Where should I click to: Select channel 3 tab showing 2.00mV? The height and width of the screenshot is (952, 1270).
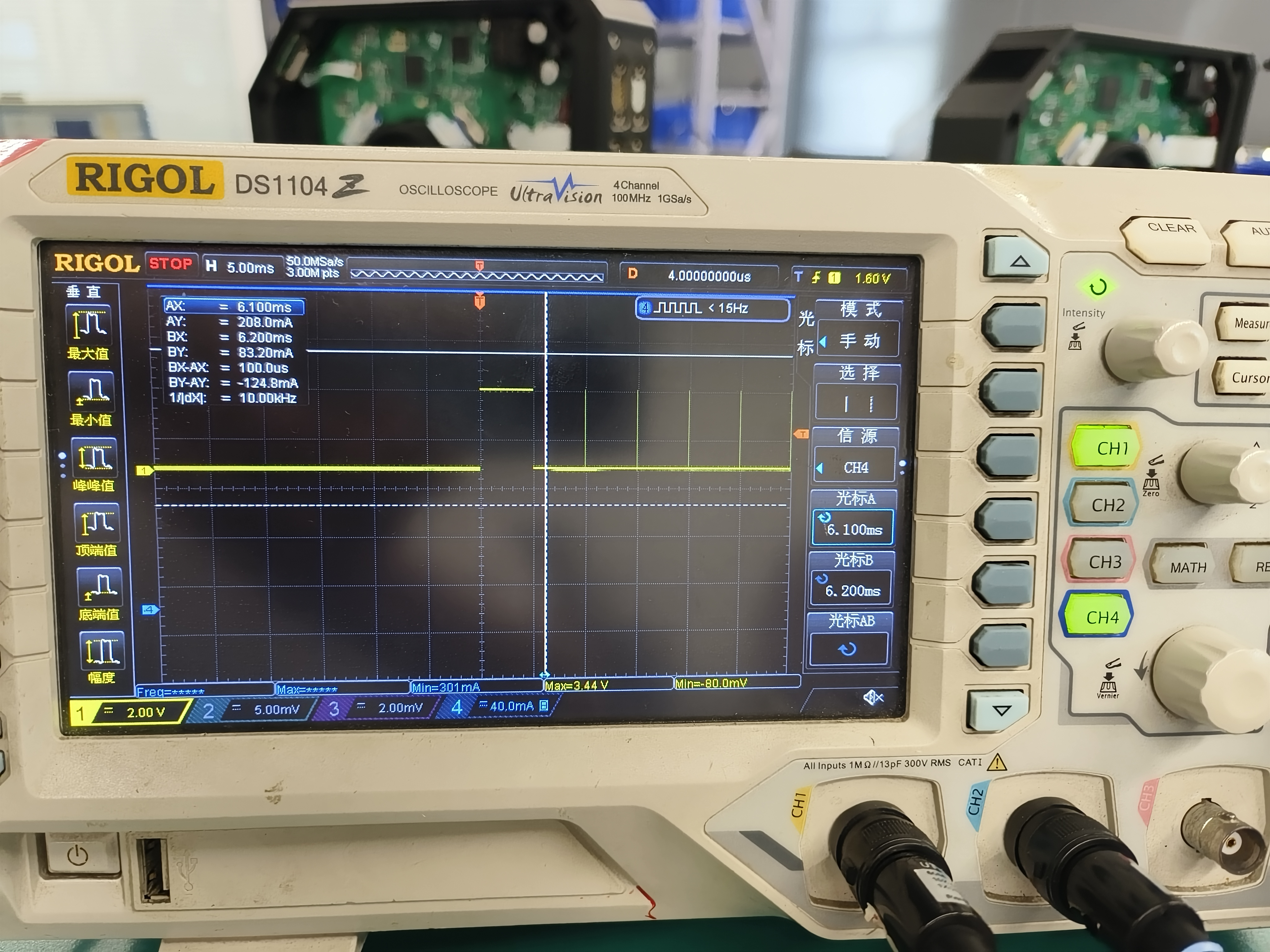click(x=377, y=709)
